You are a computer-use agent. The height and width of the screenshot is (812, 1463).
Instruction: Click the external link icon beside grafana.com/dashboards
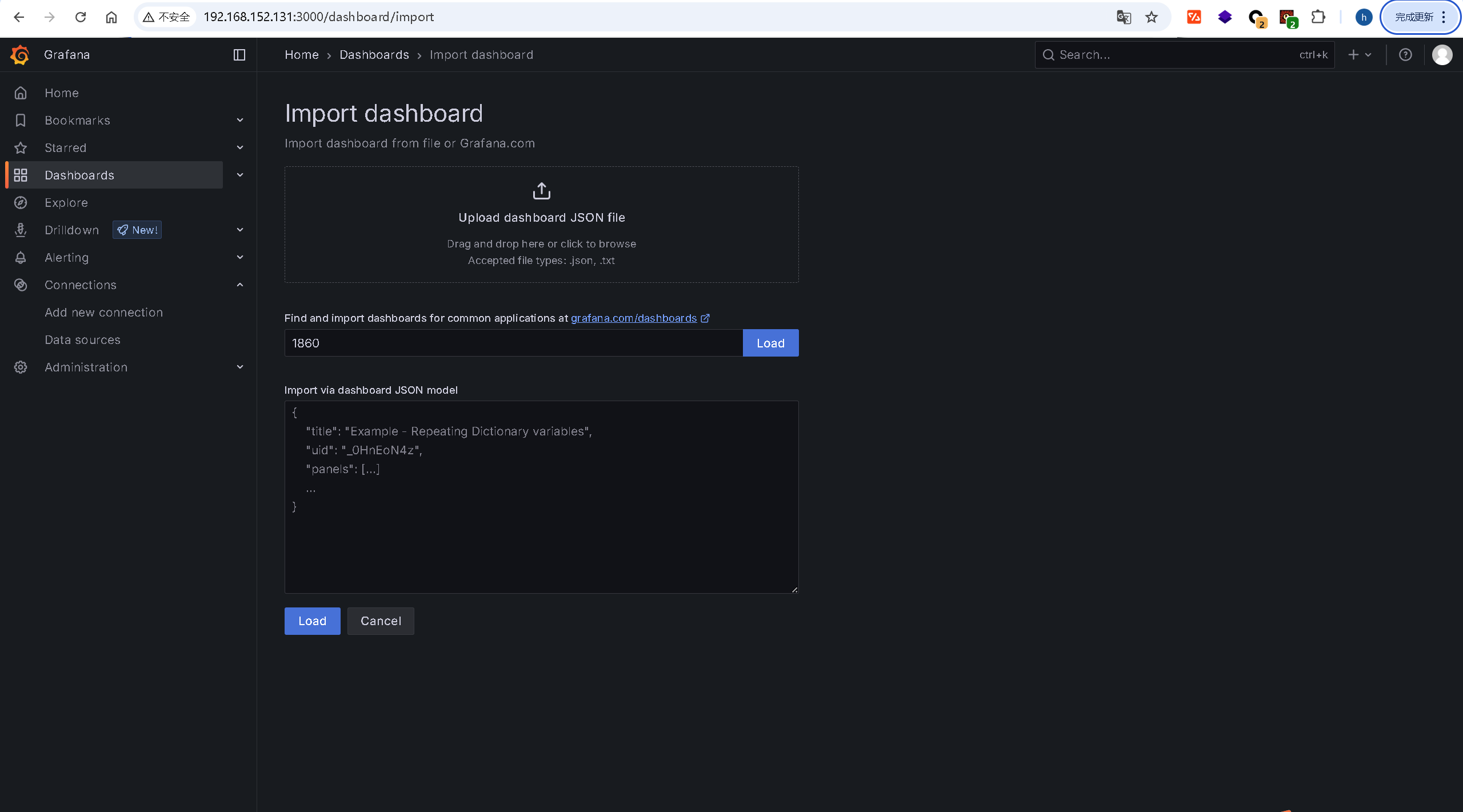705,318
